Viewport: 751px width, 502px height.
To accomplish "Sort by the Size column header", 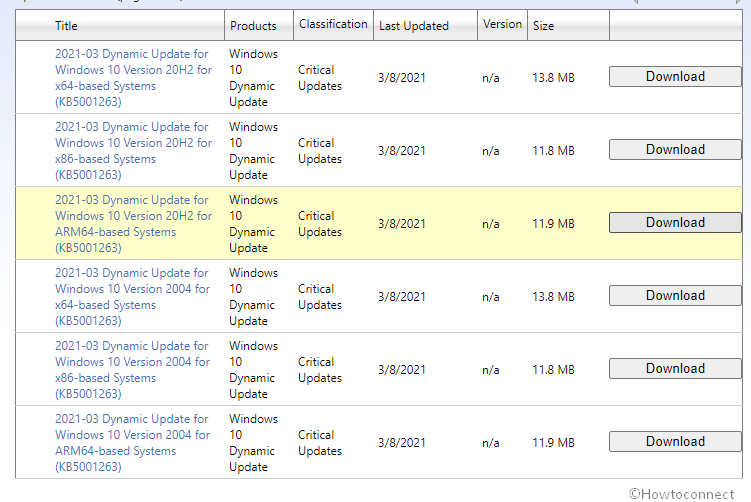I will click(x=543, y=26).
